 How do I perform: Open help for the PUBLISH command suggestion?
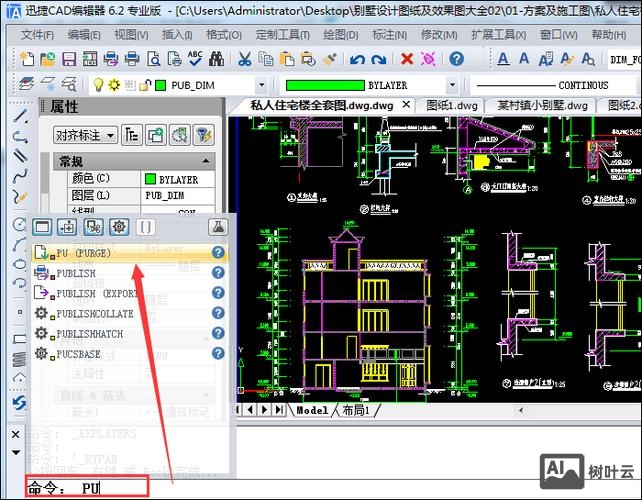218,273
